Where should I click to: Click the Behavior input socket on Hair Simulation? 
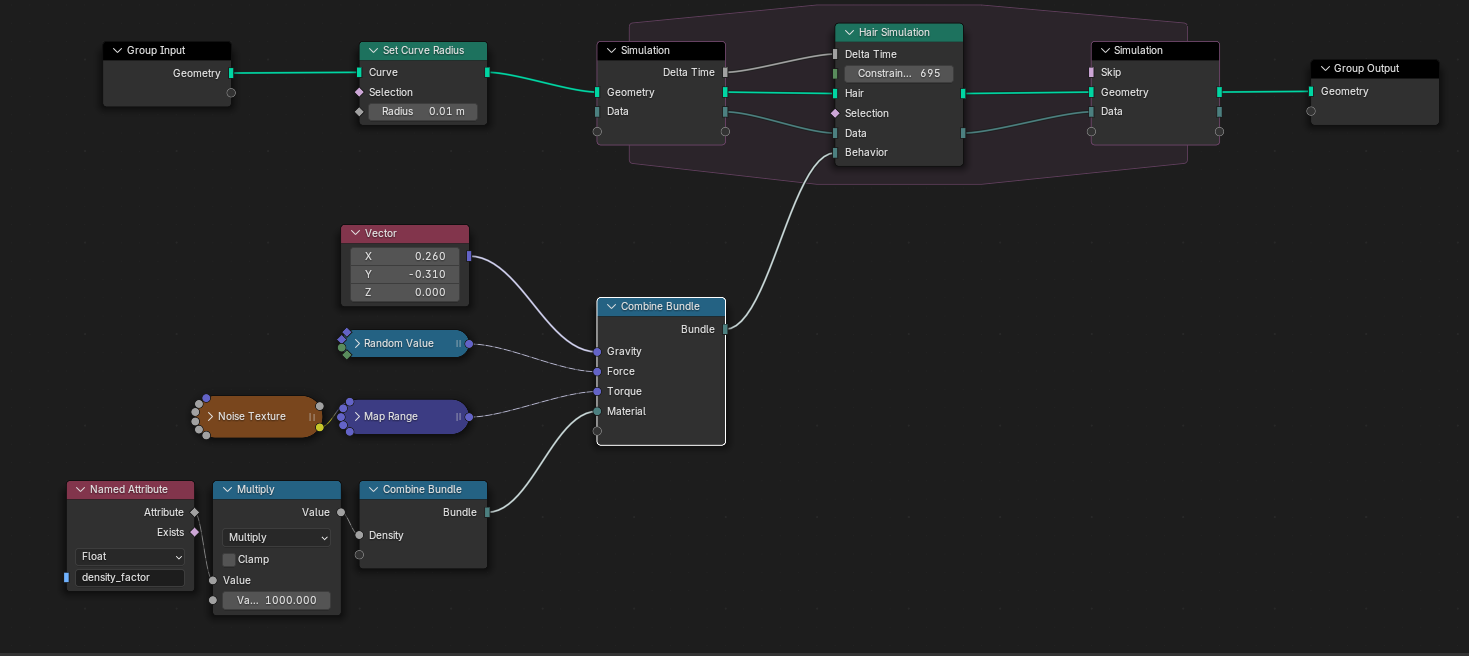pos(835,152)
